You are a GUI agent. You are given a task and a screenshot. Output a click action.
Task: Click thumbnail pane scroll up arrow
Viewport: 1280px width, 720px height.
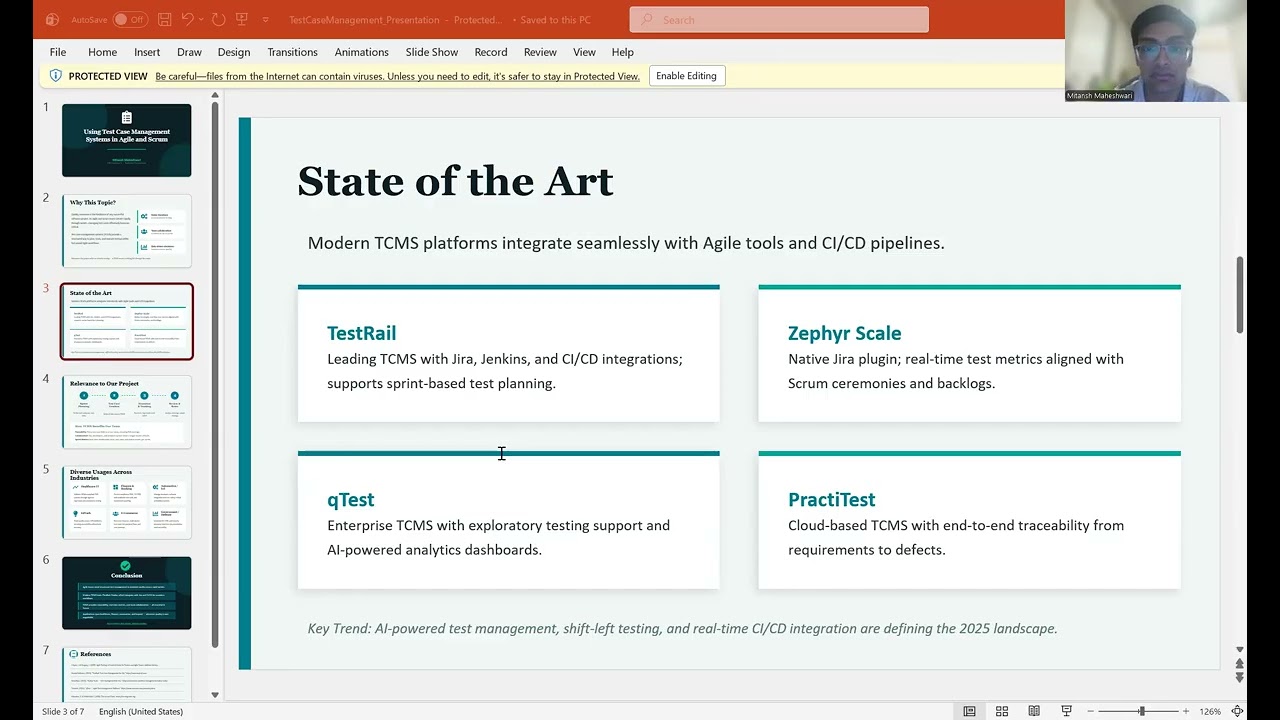click(215, 97)
